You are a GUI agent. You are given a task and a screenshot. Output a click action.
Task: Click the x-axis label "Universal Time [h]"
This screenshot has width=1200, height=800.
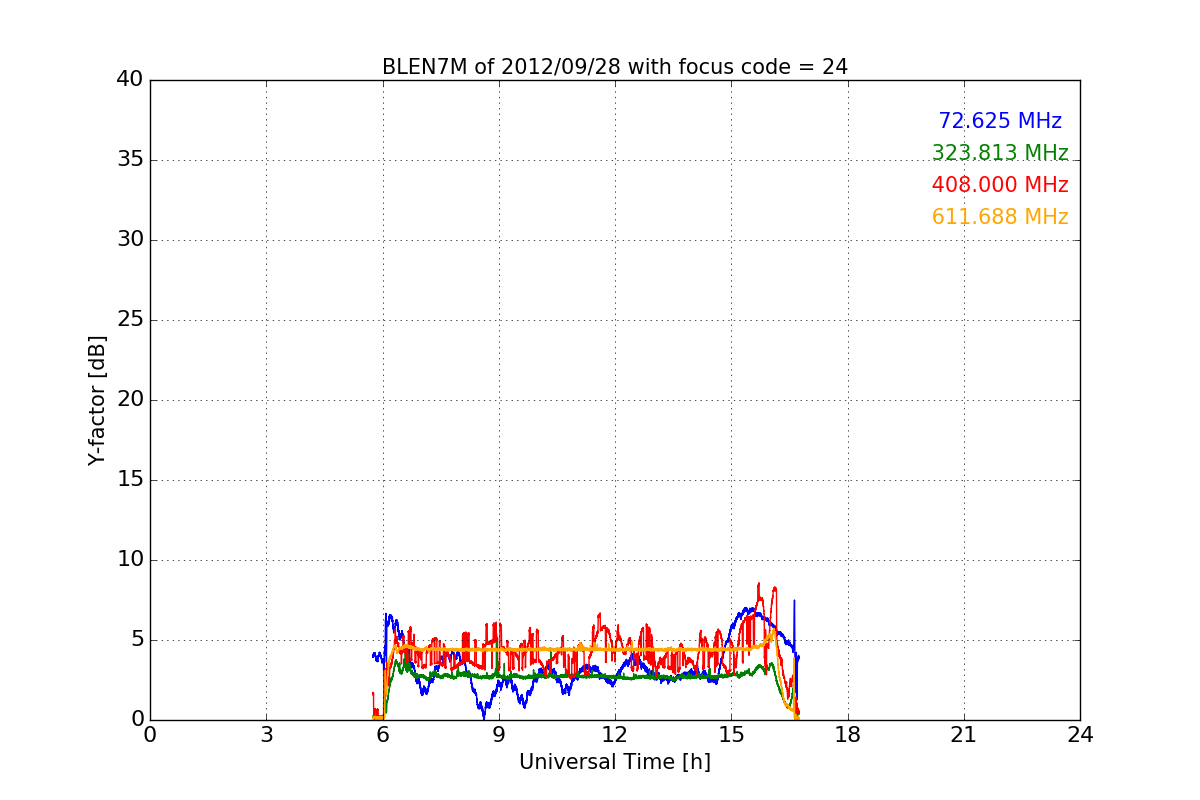(x=615, y=762)
